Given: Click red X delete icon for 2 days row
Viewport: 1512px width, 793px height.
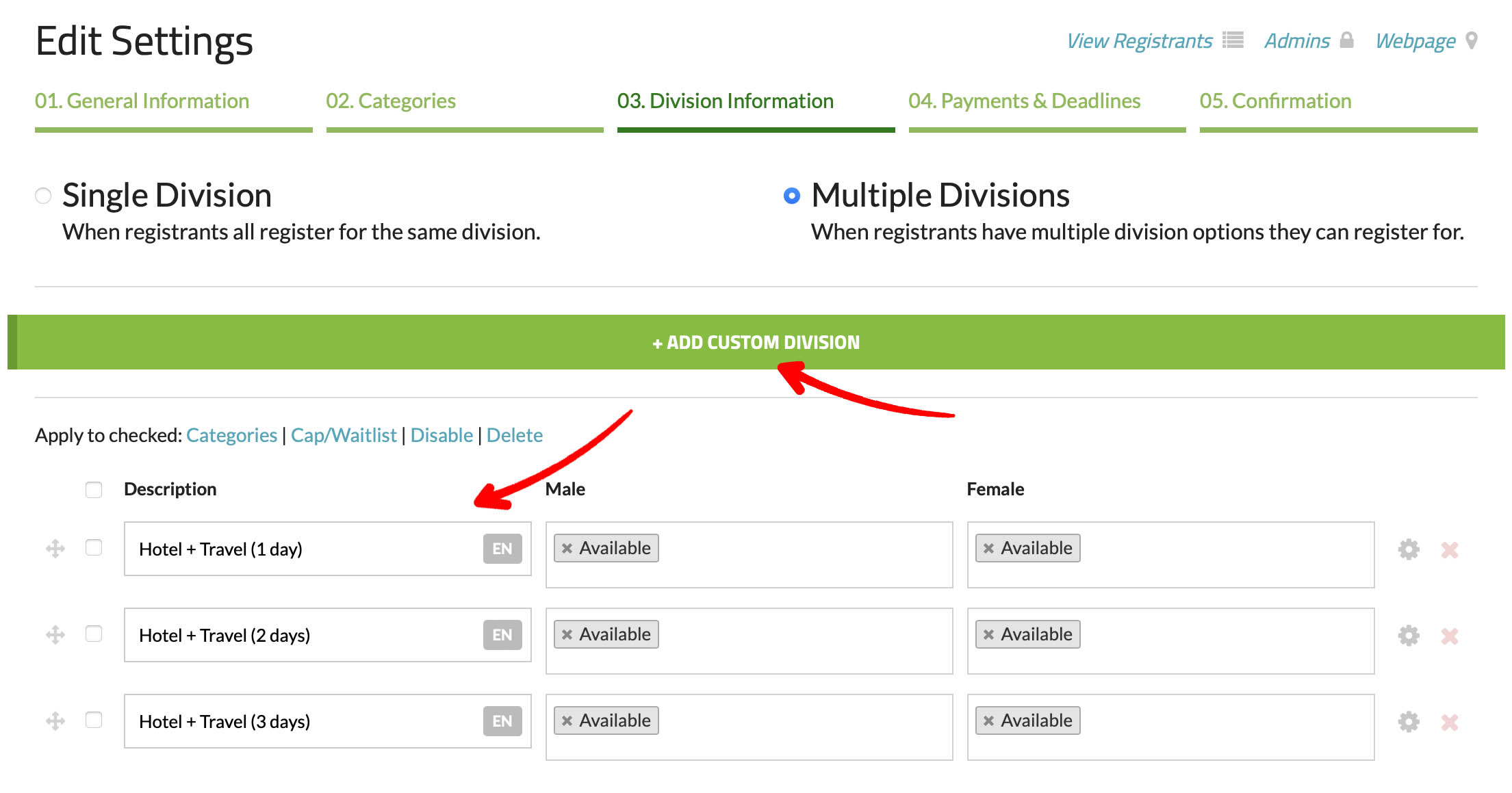Looking at the screenshot, I should [x=1449, y=636].
